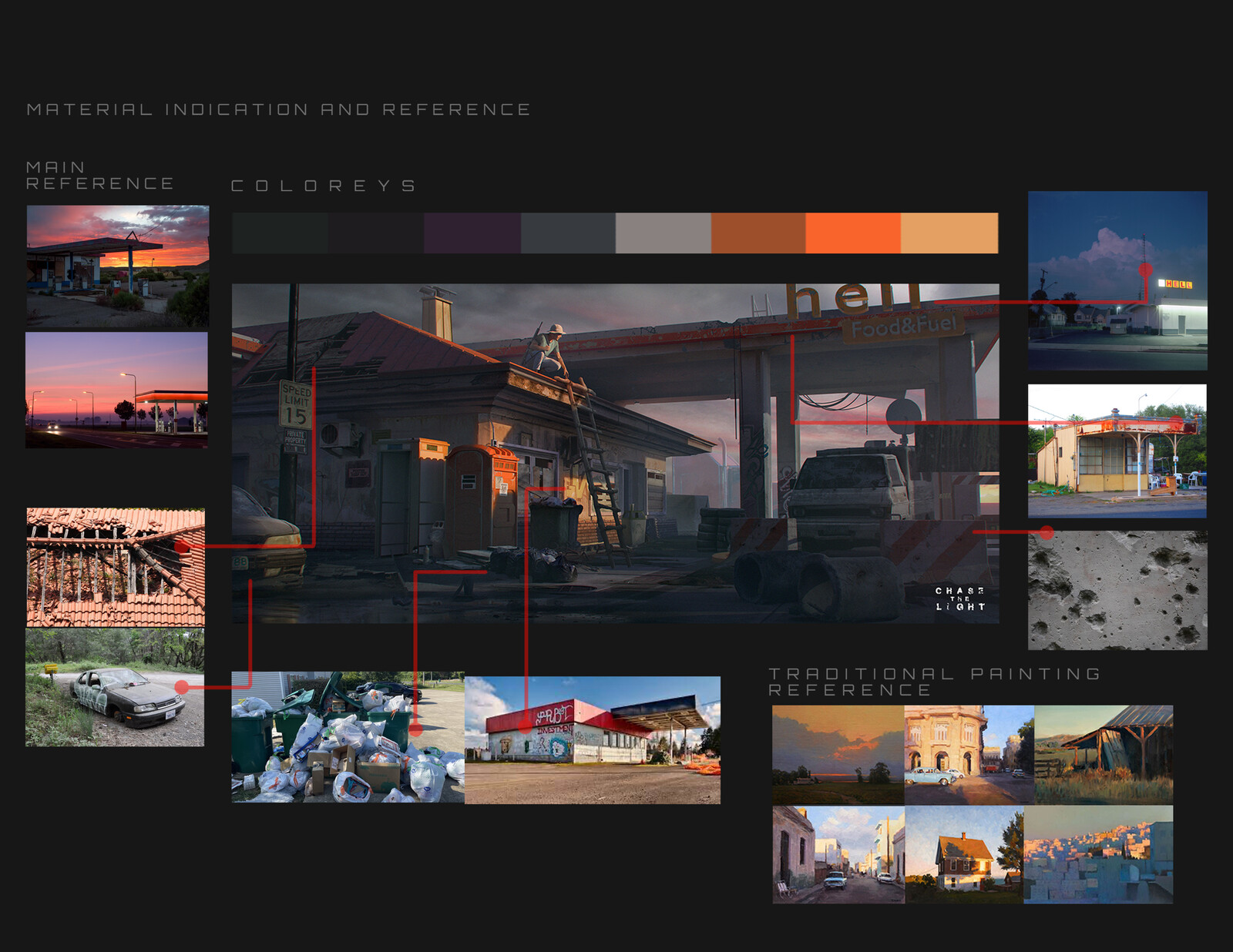Click the Speed Limit 15 sign in the artwork
This screenshot has height=952, width=1233.
click(296, 404)
